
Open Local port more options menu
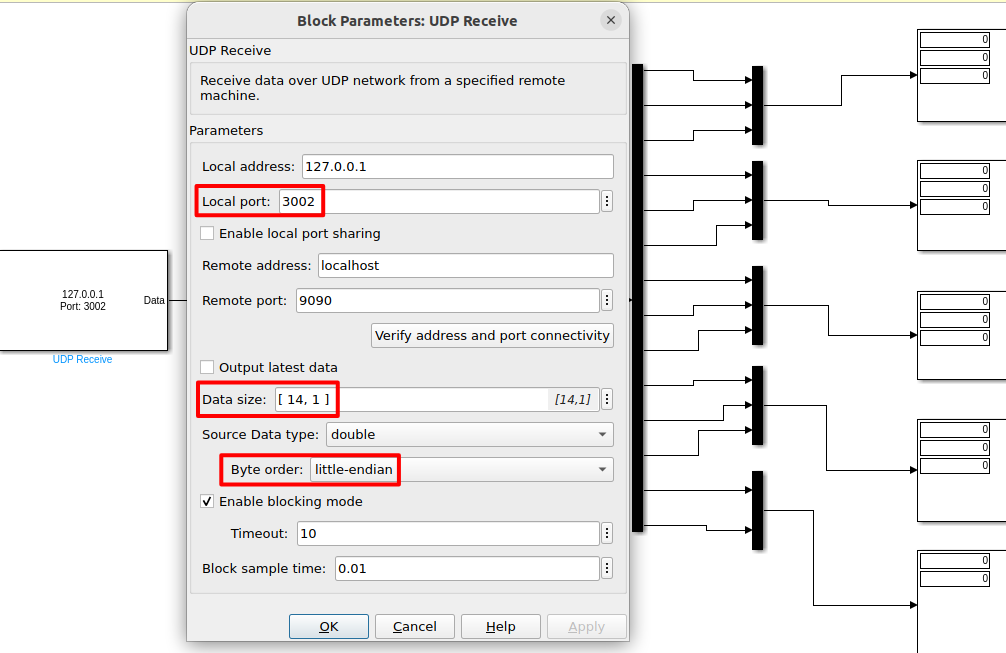coord(607,201)
